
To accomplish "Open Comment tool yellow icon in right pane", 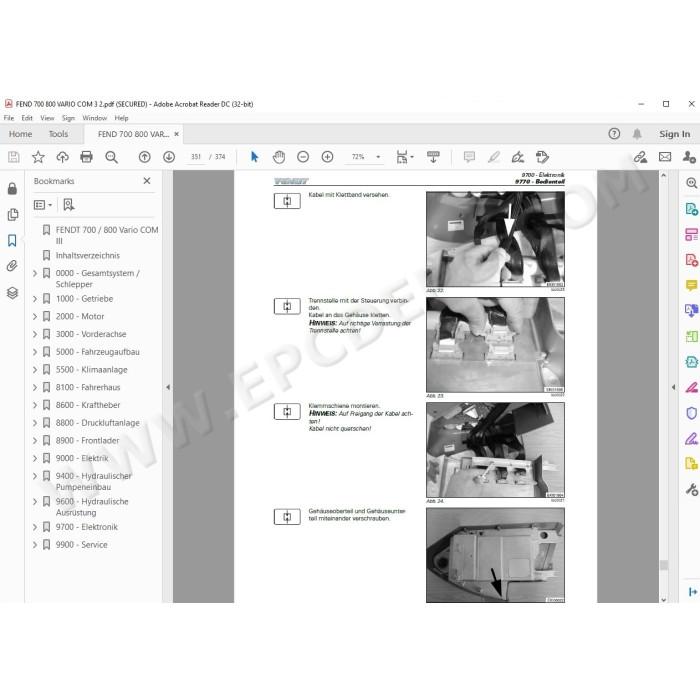I will pyautogui.click(x=691, y=285).
